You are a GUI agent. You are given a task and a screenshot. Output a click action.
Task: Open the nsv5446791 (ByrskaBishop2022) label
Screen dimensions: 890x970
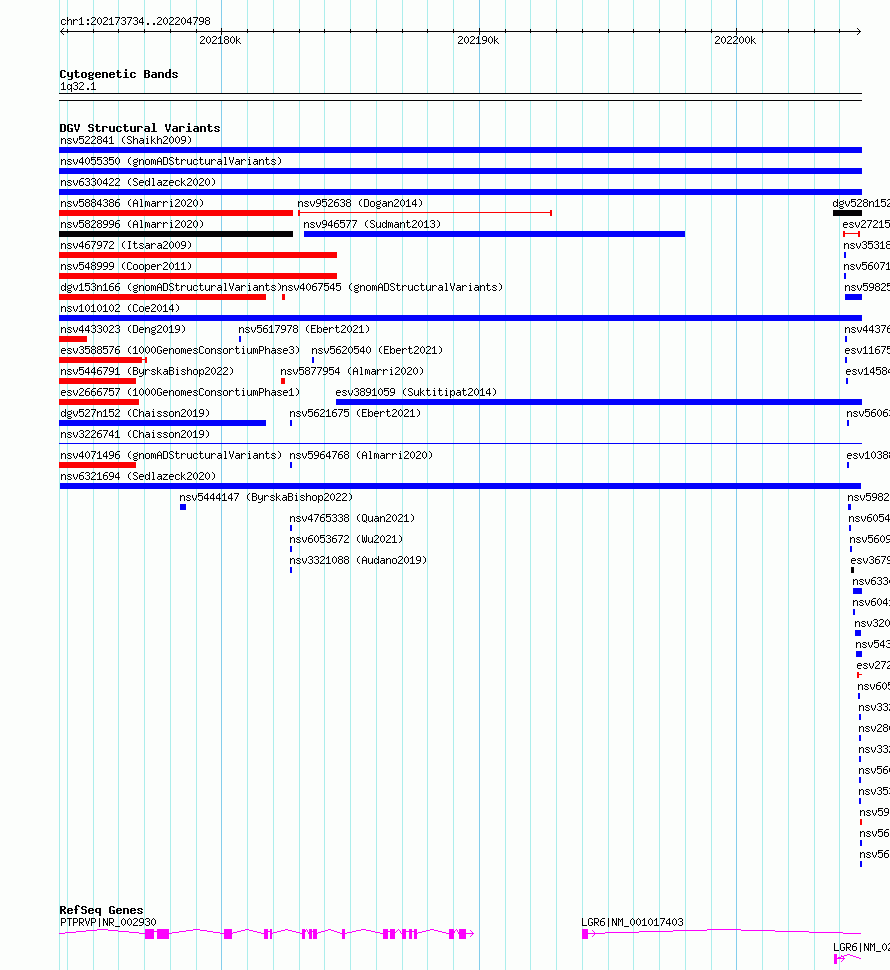147,372
